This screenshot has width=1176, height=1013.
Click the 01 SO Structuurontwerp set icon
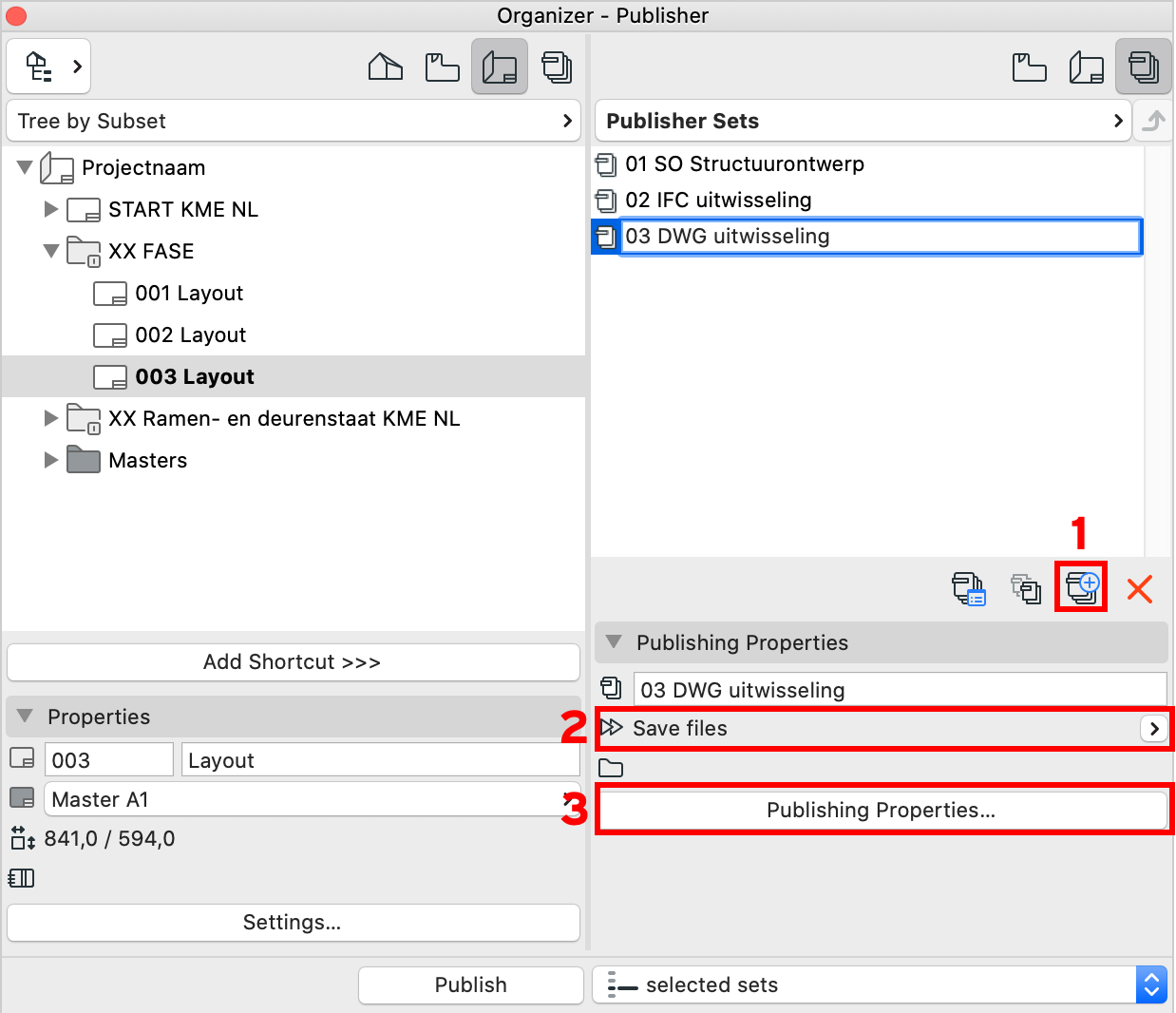tap(606, 164)
